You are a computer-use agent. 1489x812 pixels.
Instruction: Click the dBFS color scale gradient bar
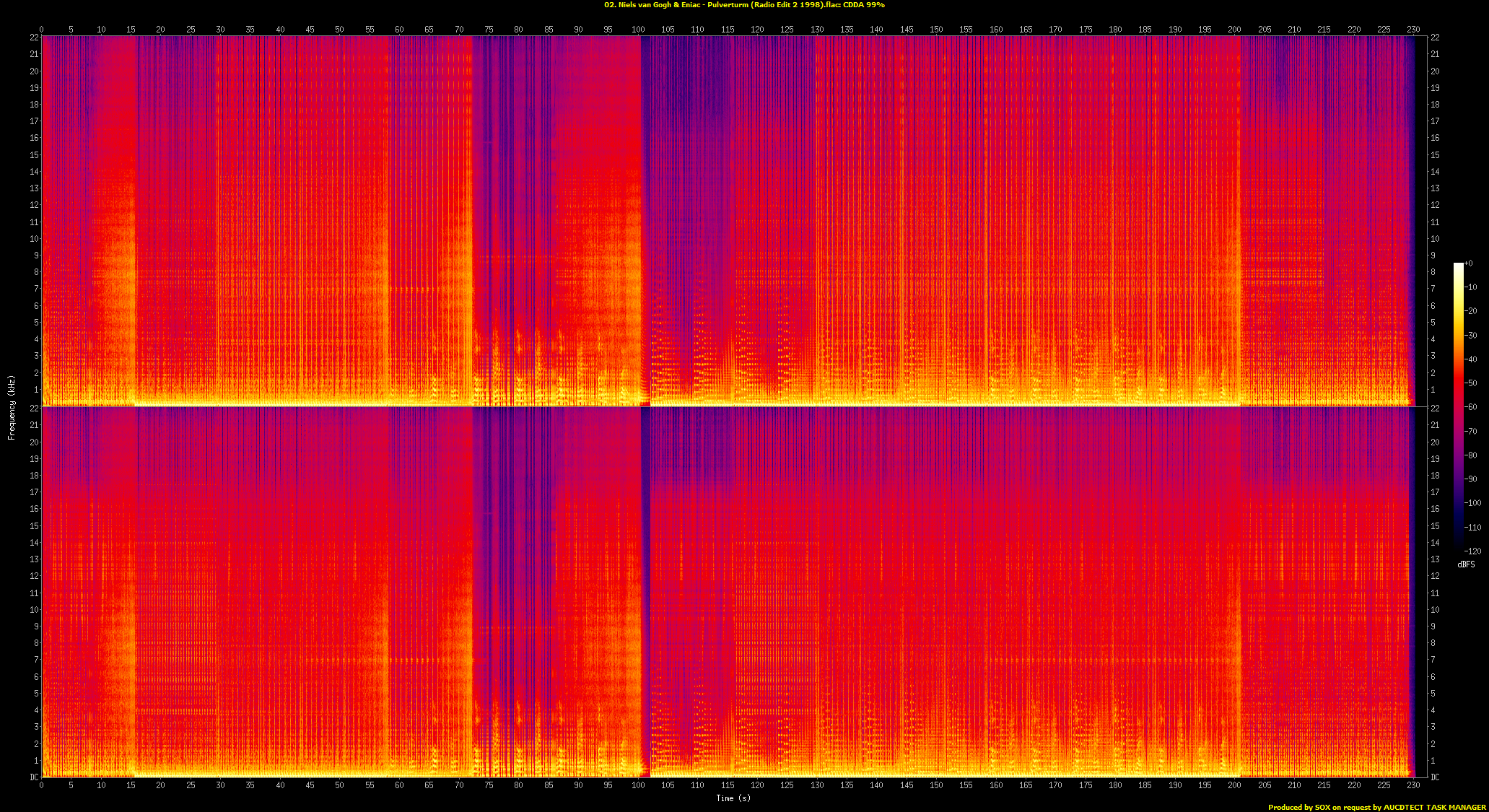[x=1458, y=404]
